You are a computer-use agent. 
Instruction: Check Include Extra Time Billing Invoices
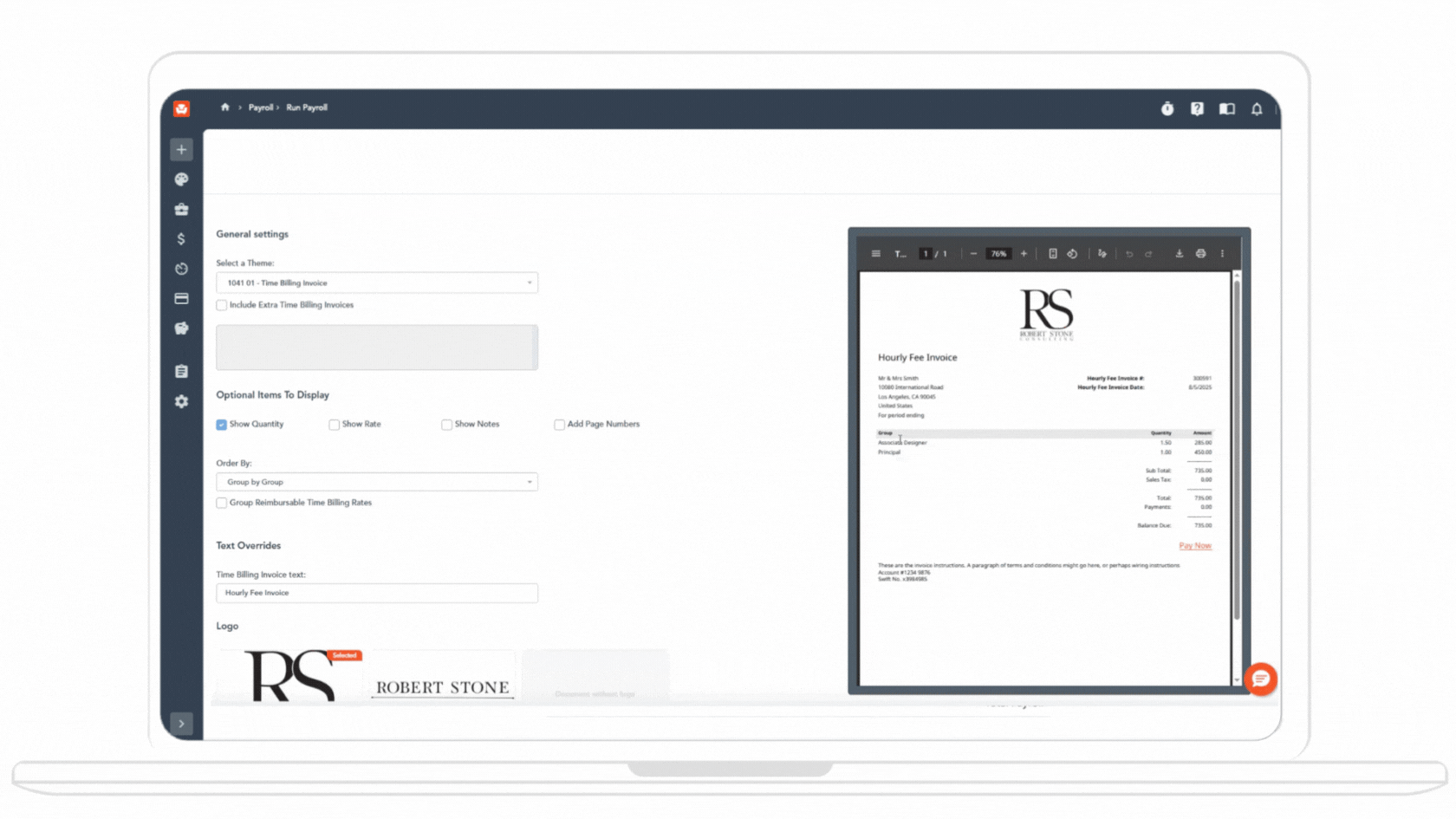222,305
